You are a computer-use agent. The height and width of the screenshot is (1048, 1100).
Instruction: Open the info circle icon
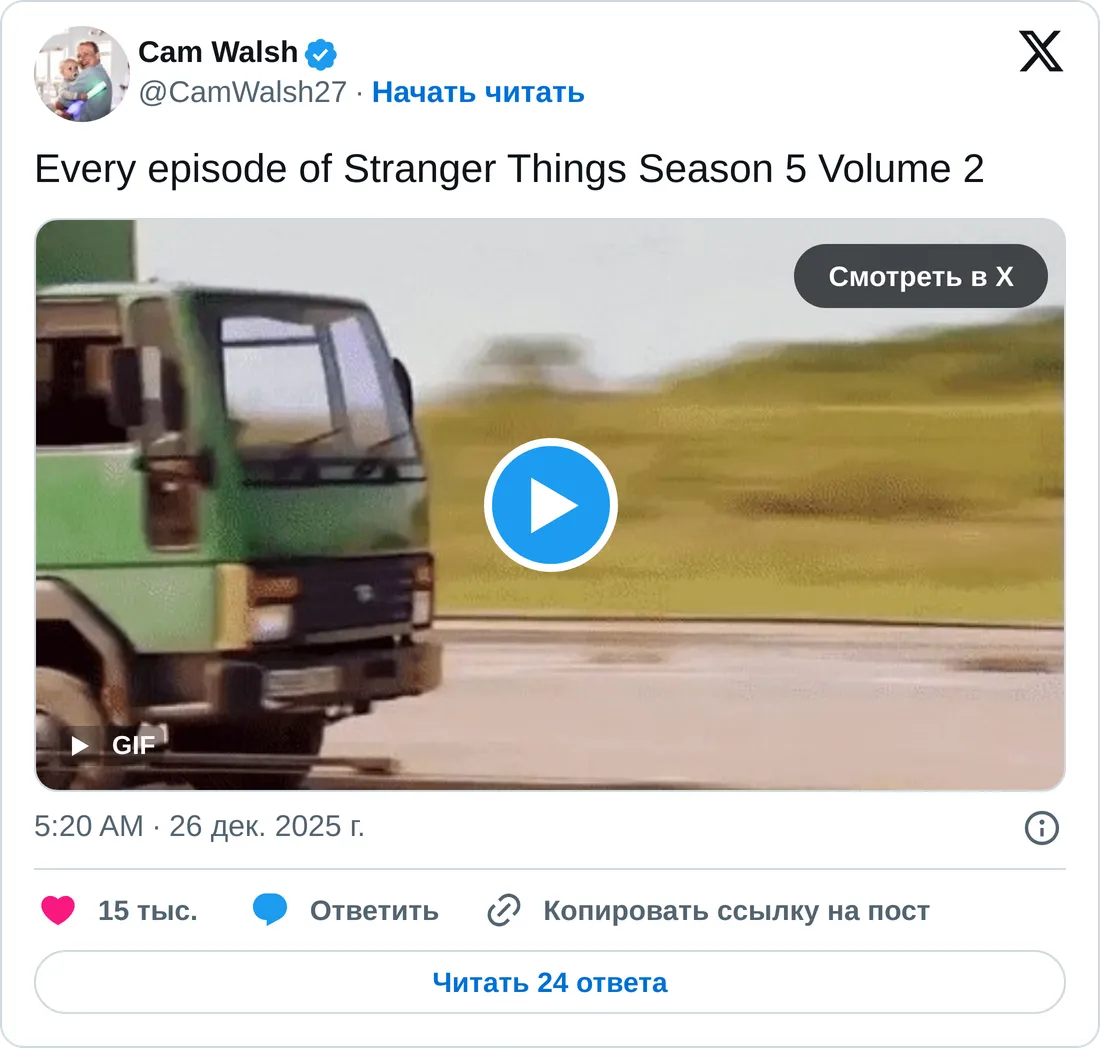click(1041, 828)
